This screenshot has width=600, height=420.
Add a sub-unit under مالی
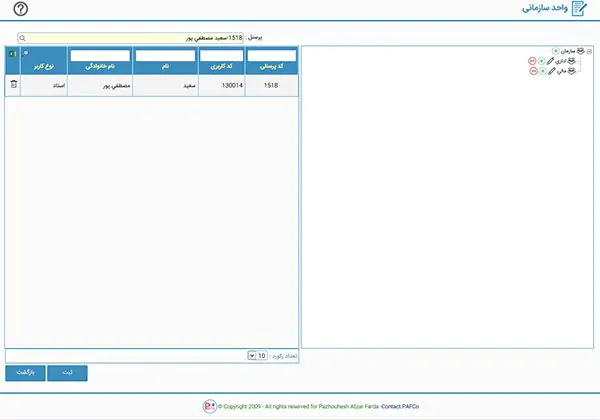[x=543, y=71]
